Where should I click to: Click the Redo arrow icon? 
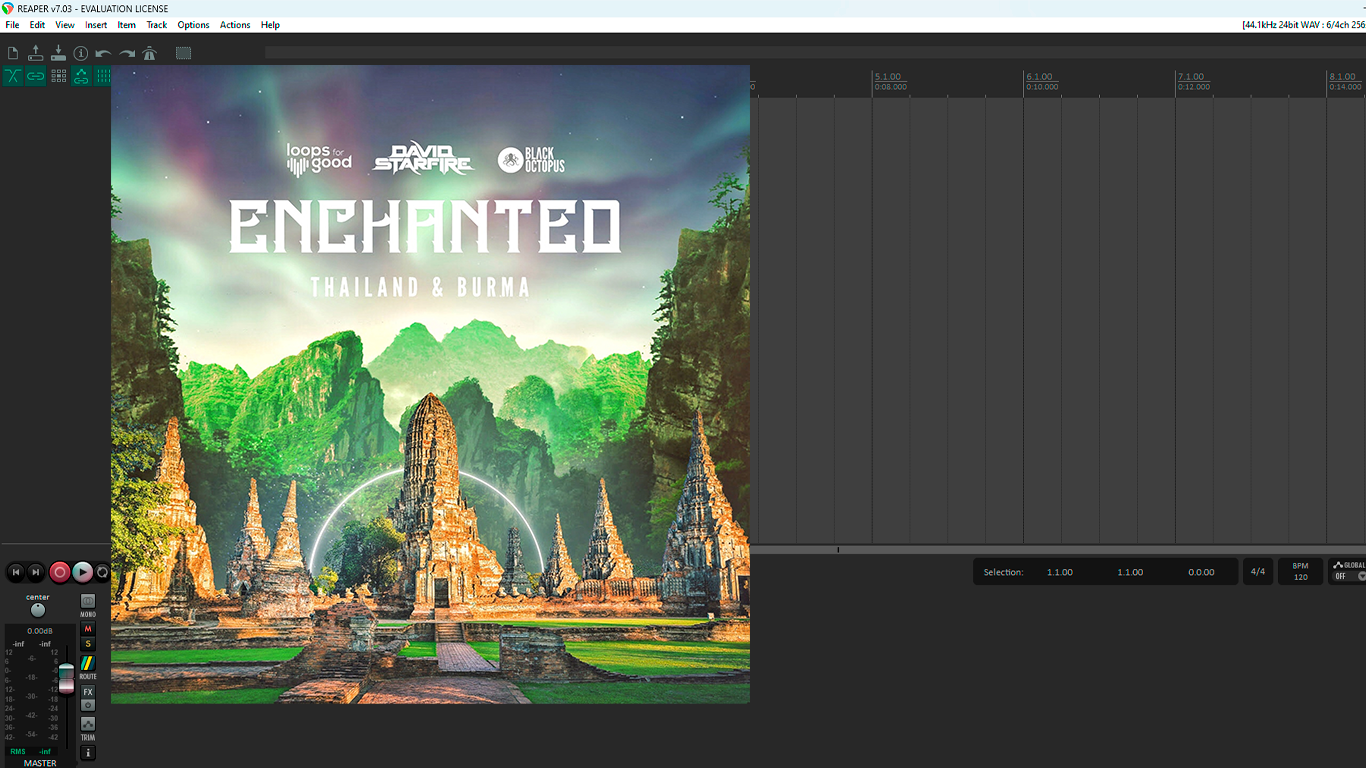click(x=127, y=54)
